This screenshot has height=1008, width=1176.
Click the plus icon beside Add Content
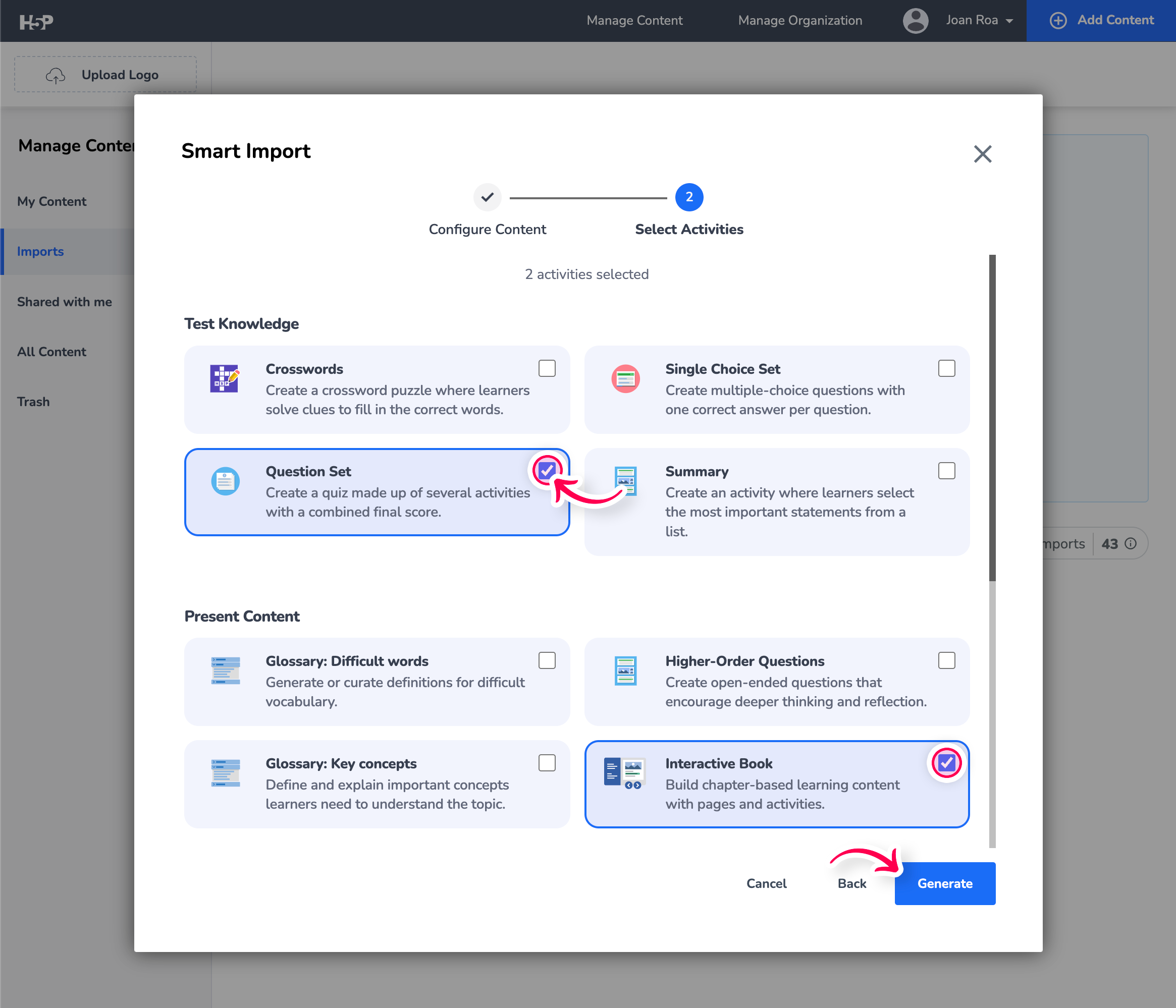tap(1058, 20)
